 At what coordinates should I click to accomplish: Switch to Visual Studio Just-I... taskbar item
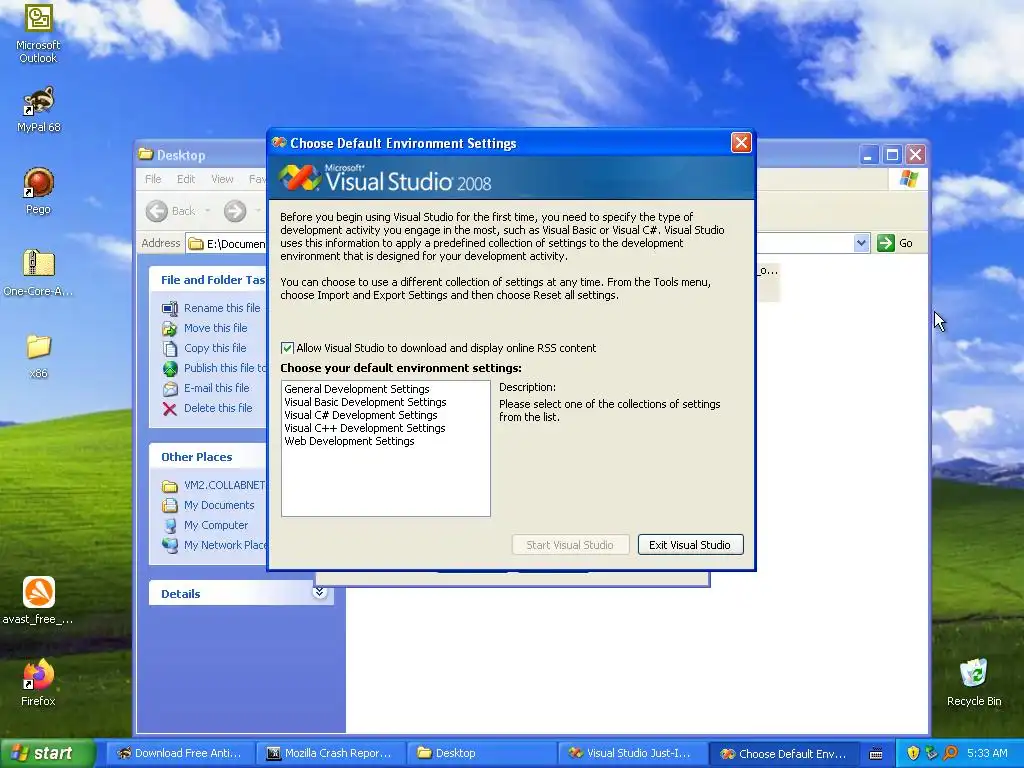coord(633,754)
